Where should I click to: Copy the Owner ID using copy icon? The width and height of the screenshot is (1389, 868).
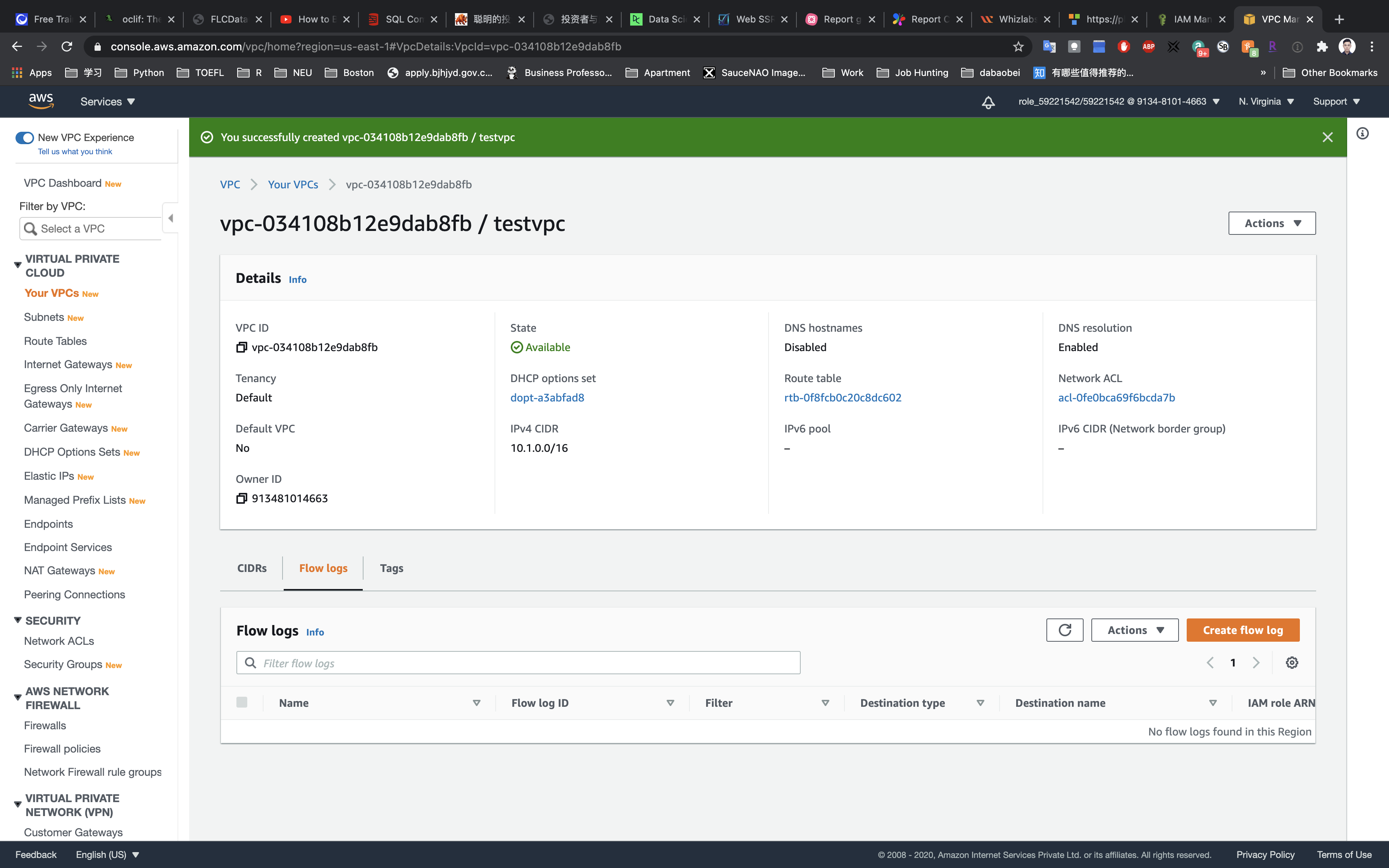[x=241, y=498]
